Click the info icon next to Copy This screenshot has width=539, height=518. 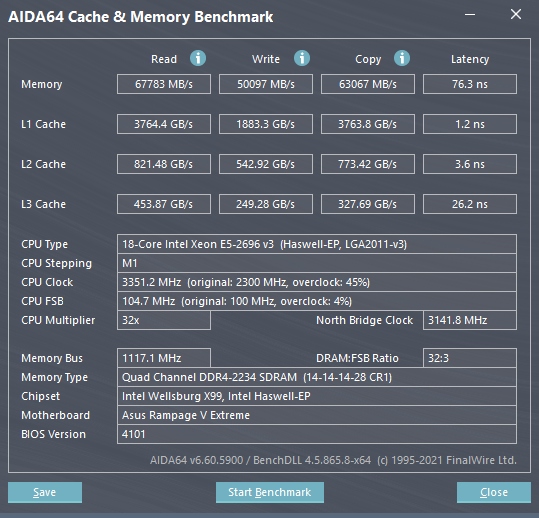pyautogui.click(x=402, y=58)
